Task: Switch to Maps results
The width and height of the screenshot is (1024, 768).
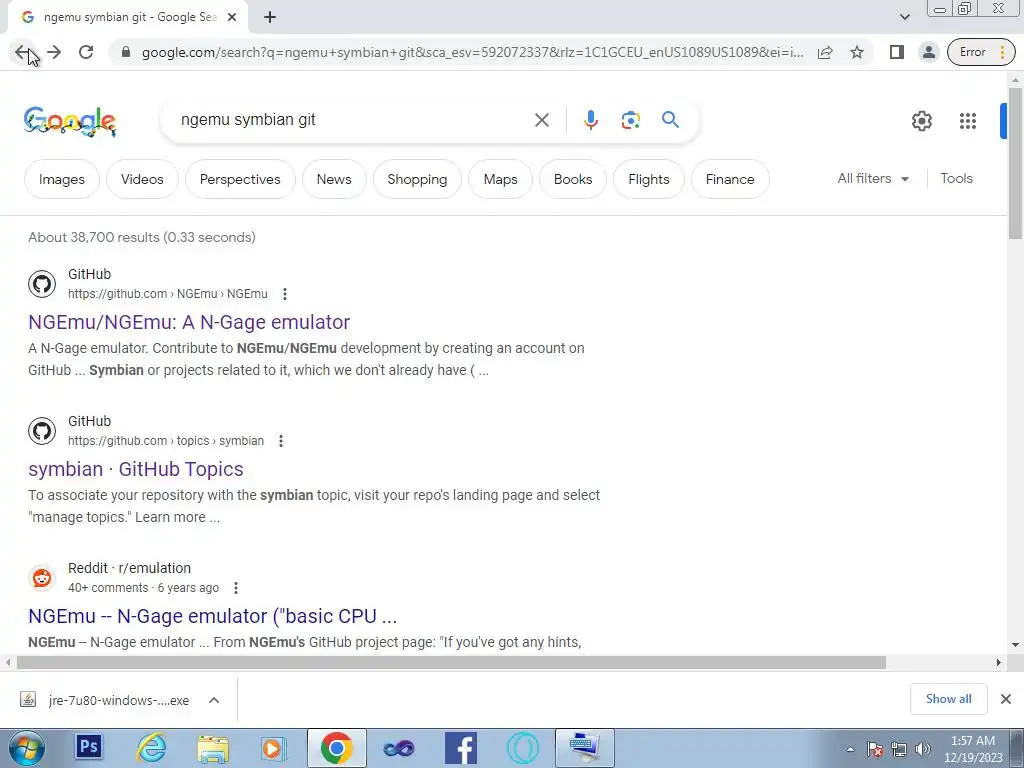Action: [x=500, y=179]
